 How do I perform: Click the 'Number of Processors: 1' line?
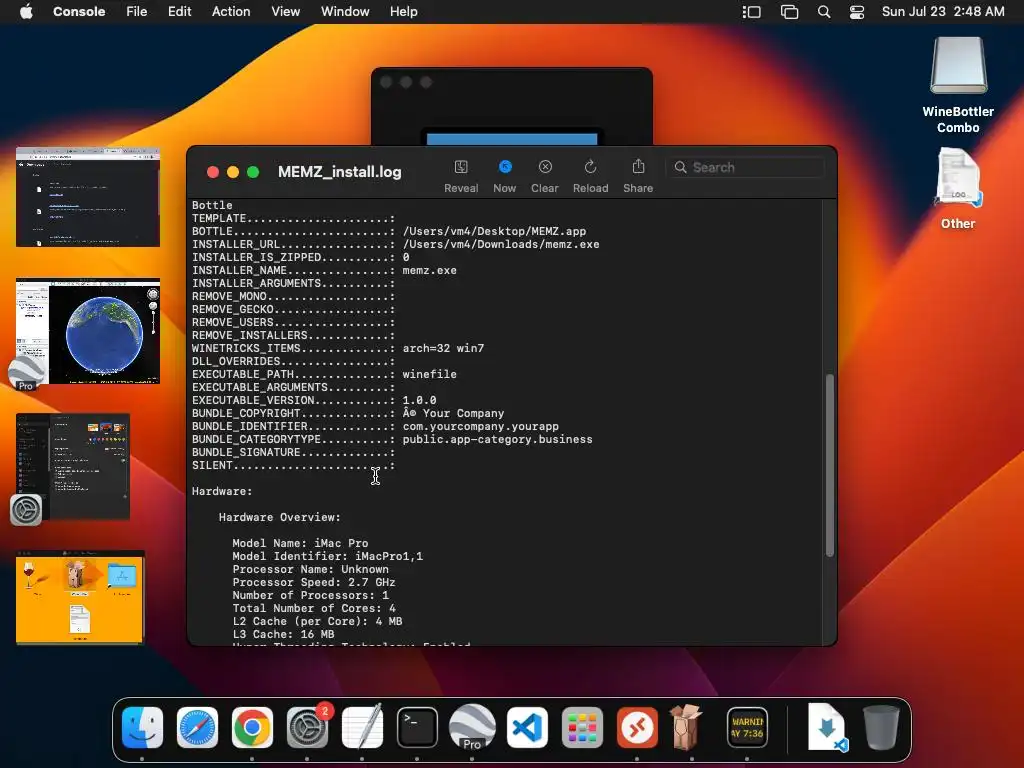311,596
